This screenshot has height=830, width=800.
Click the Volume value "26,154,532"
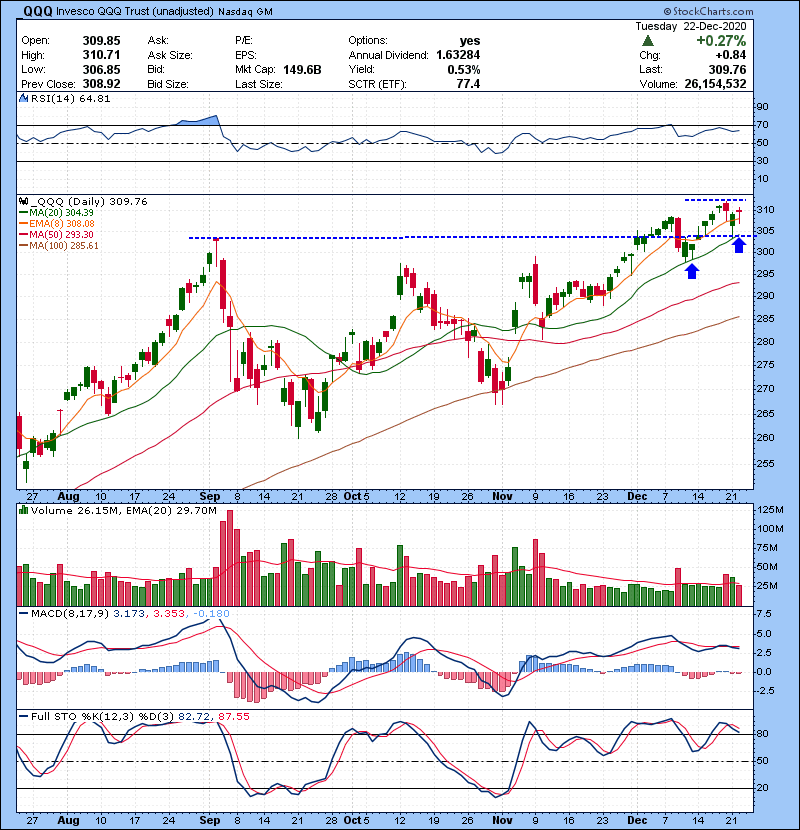pyautogui.click(x=715, y=84)
